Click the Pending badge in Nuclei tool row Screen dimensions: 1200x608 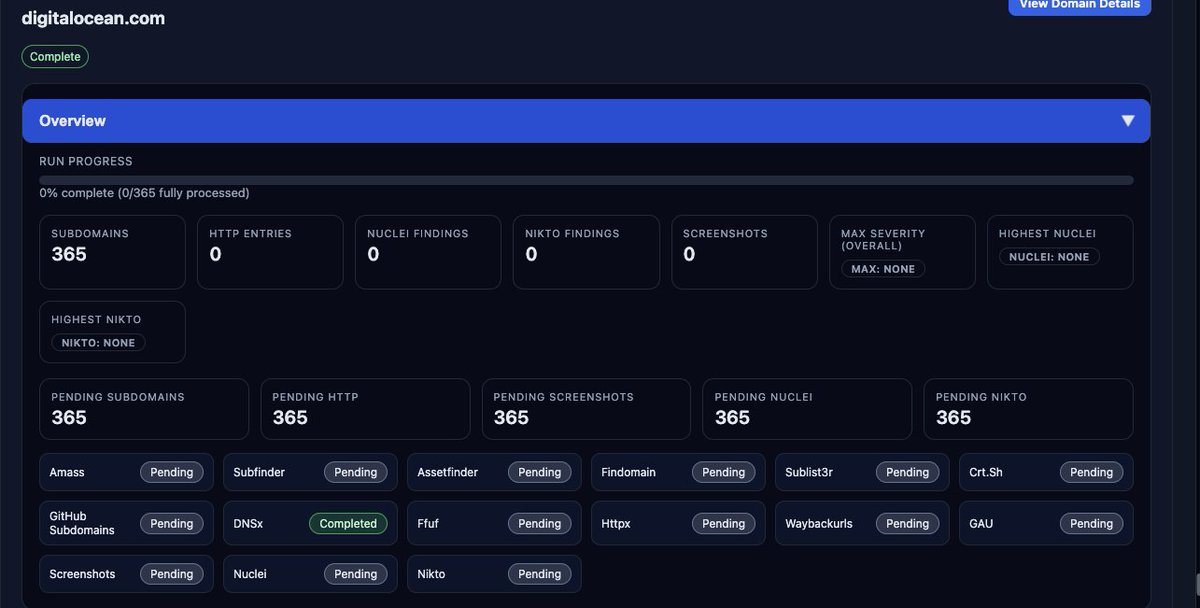(356, 574)
